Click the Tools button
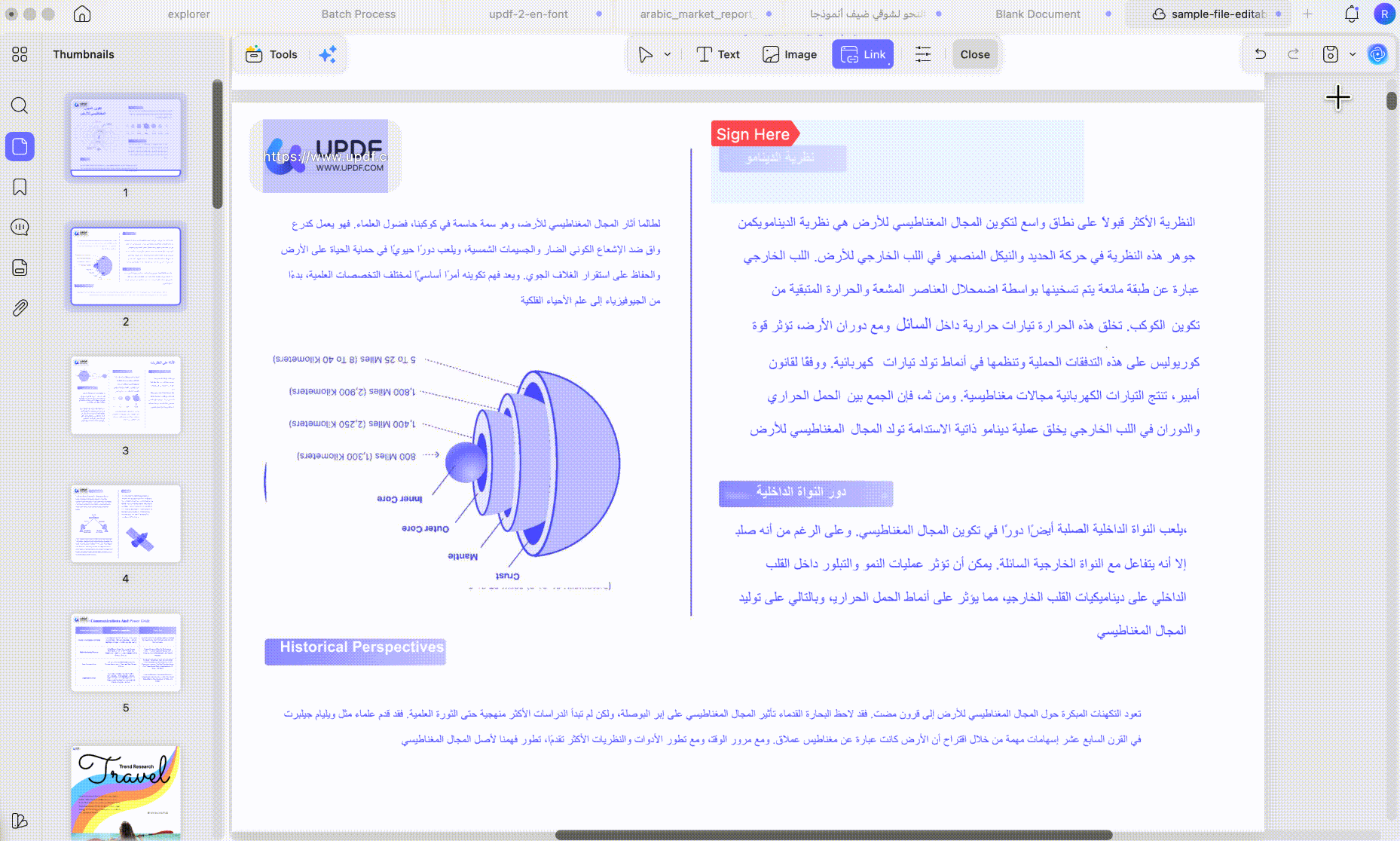1400x841 pixels. 271,54
